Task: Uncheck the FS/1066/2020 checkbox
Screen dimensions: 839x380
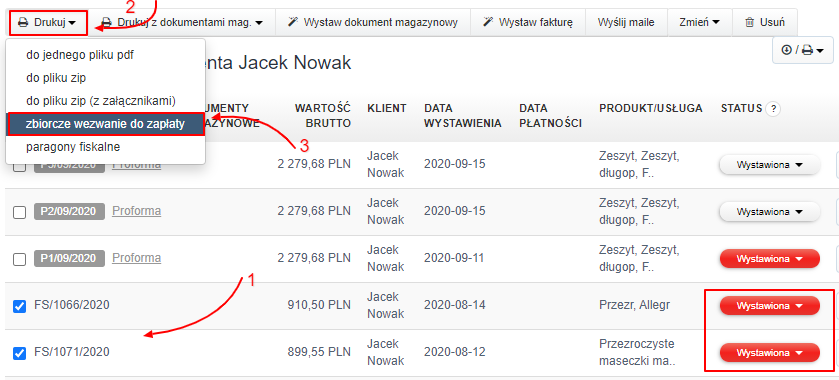Action: pyautogui.click(x=19, y=306)
